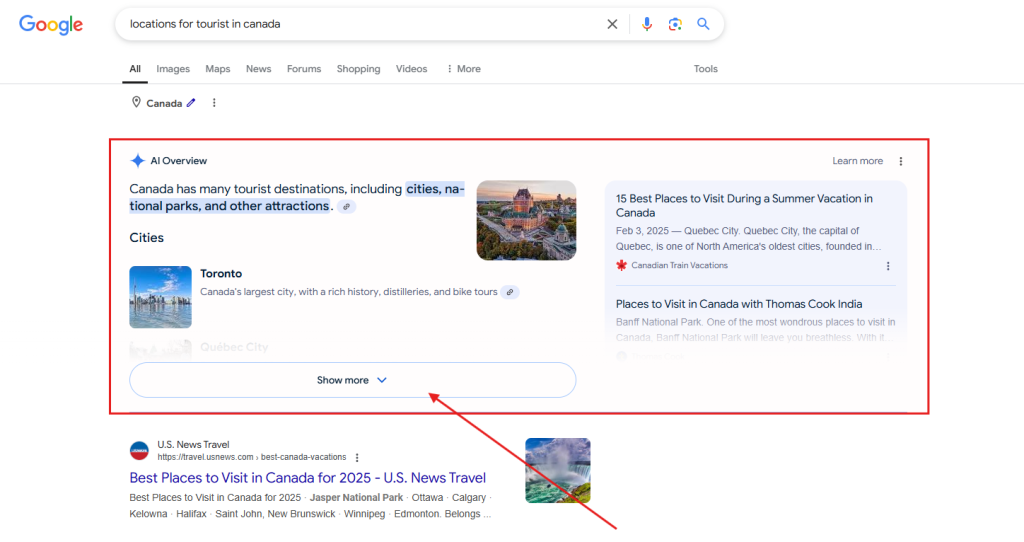
Task: Open three-dot options beside Canada location
Action: click(x=214, y=103)
